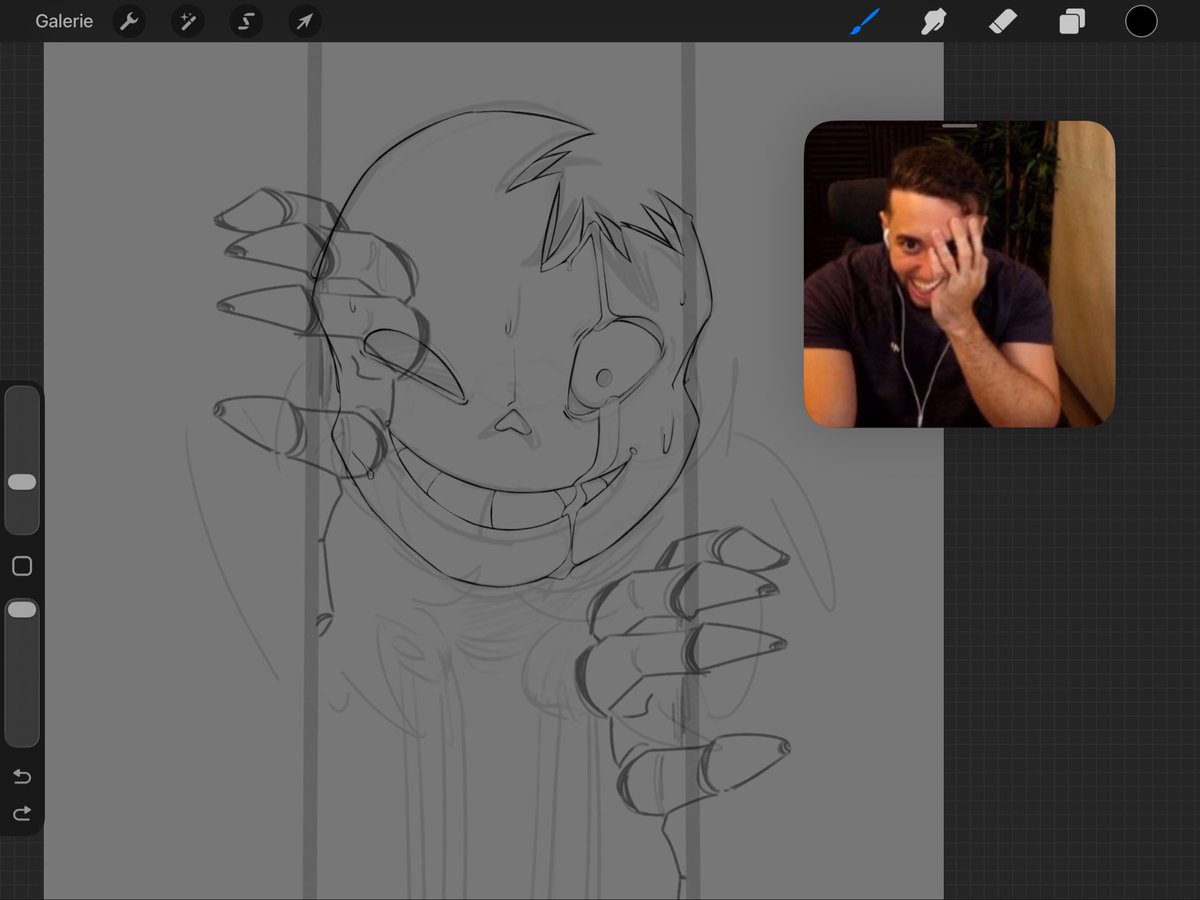Redo the last undone stroke
The image size is (1200, 900).
22,813
